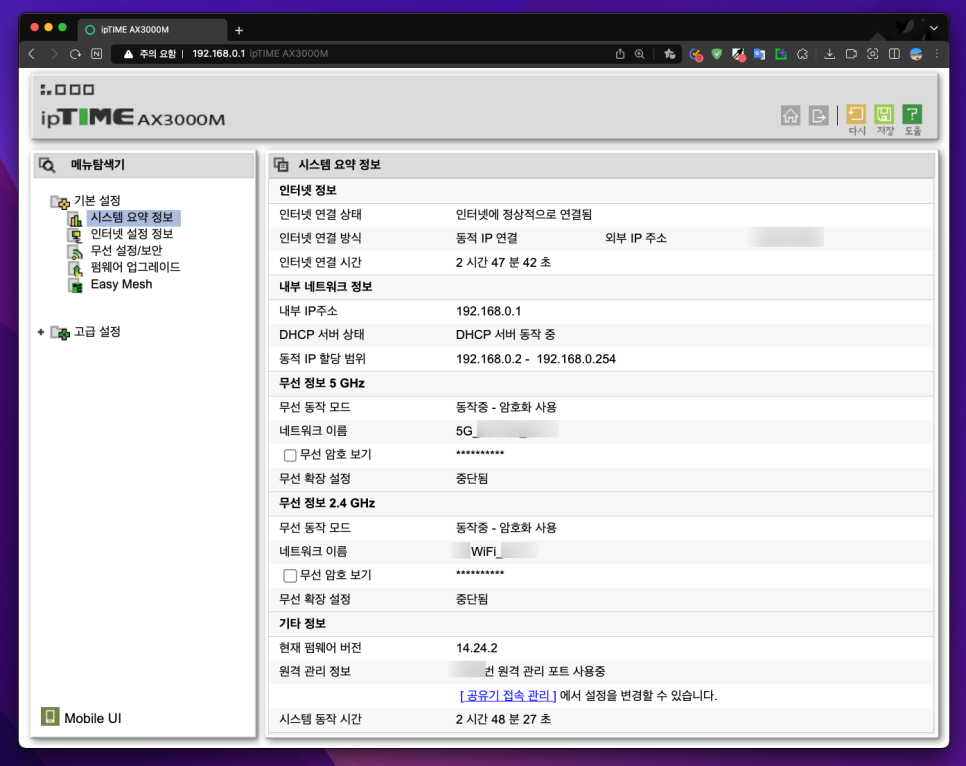The width and height of the screenshot is (966, 766).
Task: Open the browser profile avatar
Action: click(x=916, y=54)
